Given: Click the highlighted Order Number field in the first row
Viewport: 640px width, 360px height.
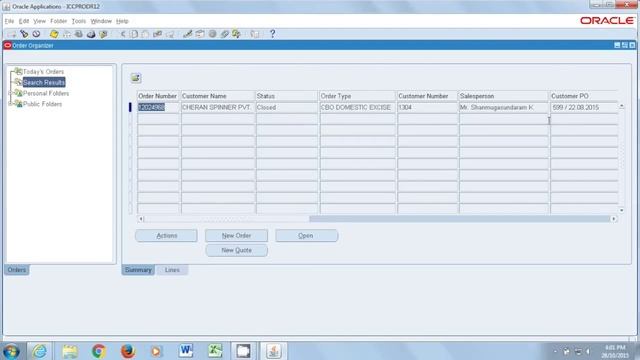Looking at the screenshot, I should click(158, 107).
